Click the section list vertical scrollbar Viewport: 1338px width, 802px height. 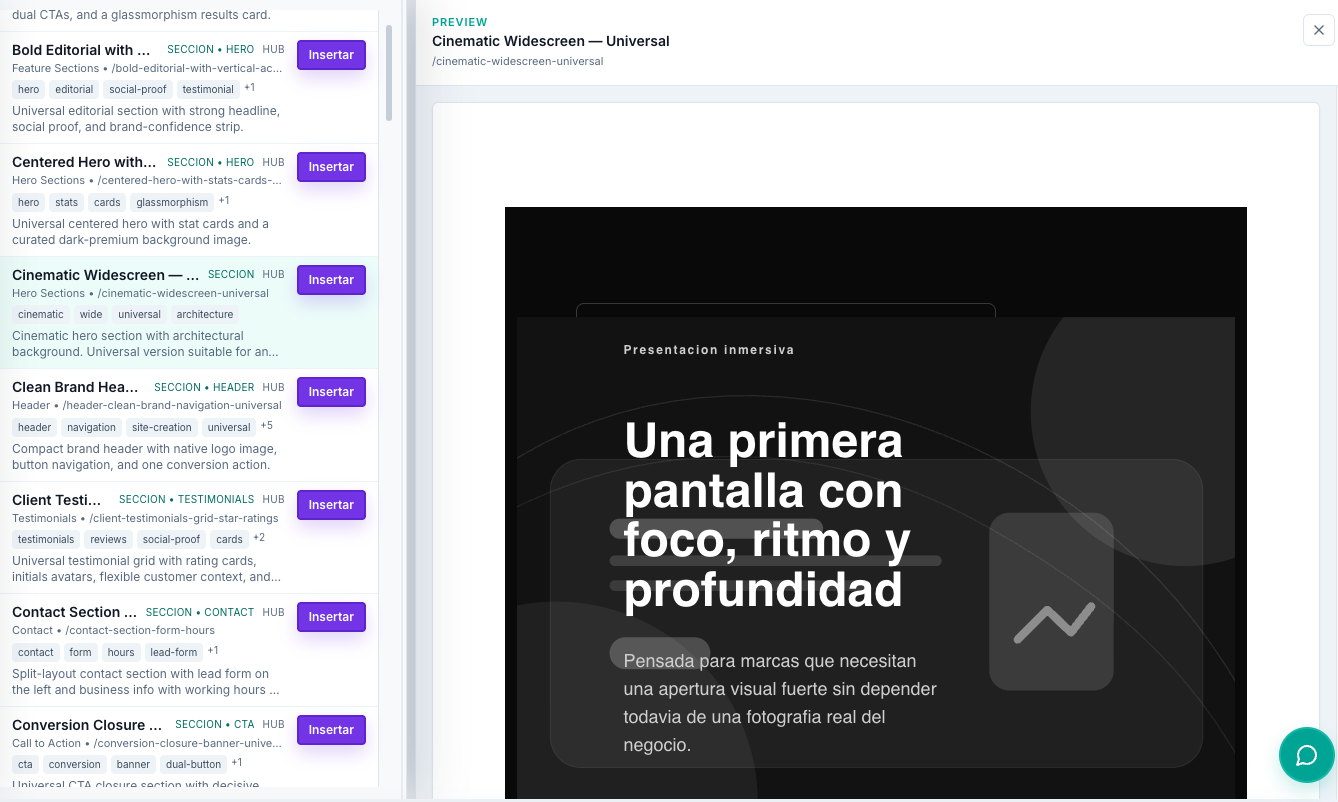pyautogui.click(x=389, y=73)
